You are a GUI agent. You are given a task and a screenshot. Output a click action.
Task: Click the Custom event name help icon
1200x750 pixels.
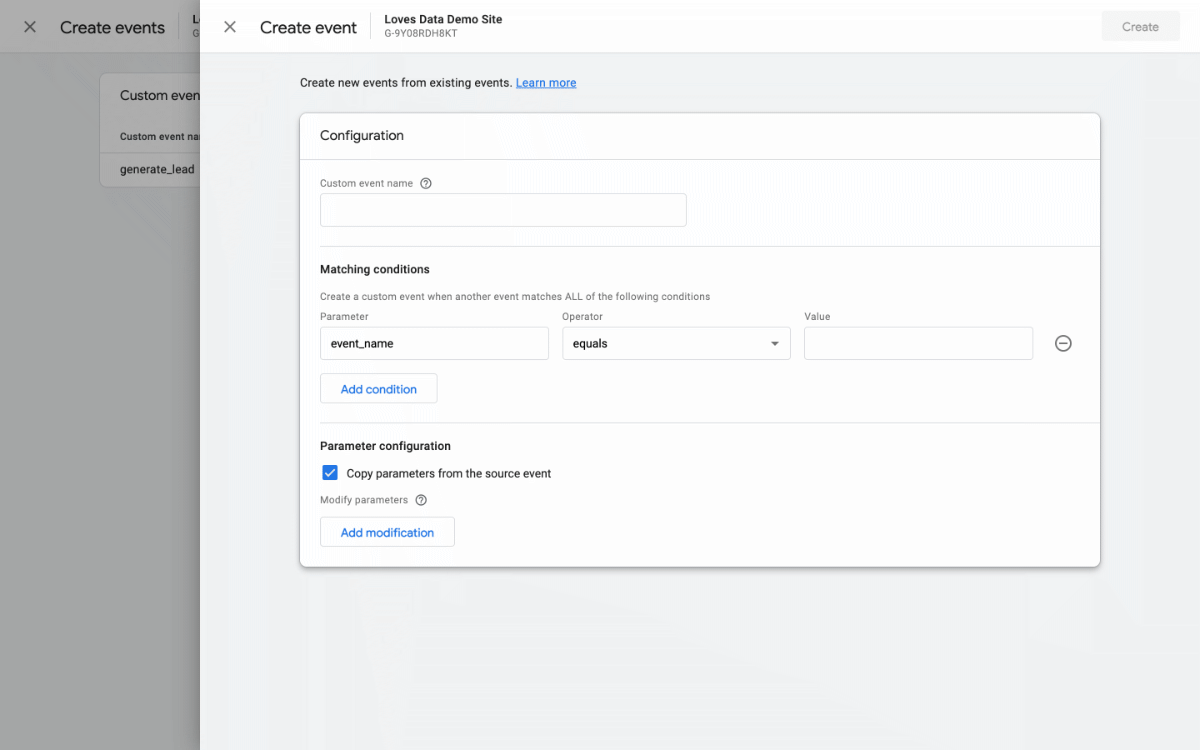click(426, 184)
